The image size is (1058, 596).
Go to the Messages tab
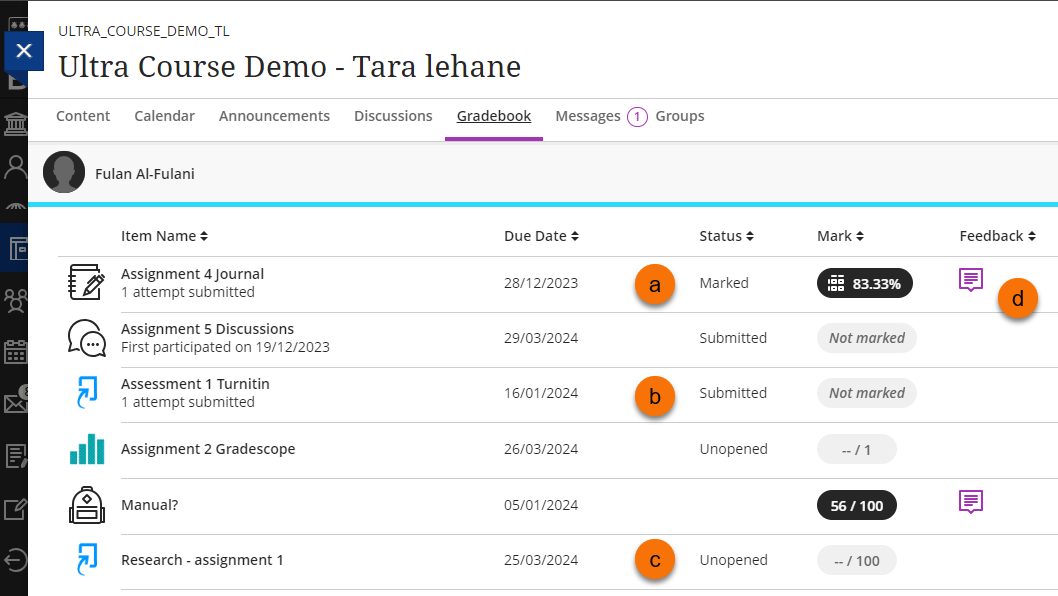588,116
